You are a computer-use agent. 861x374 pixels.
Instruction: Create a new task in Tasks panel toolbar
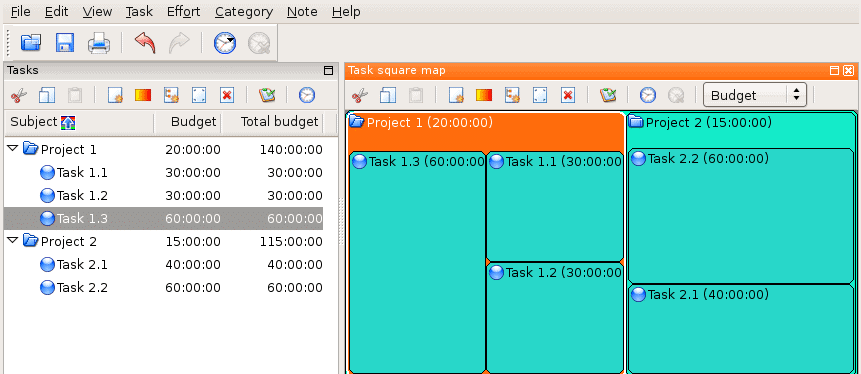tap(115, 96)
